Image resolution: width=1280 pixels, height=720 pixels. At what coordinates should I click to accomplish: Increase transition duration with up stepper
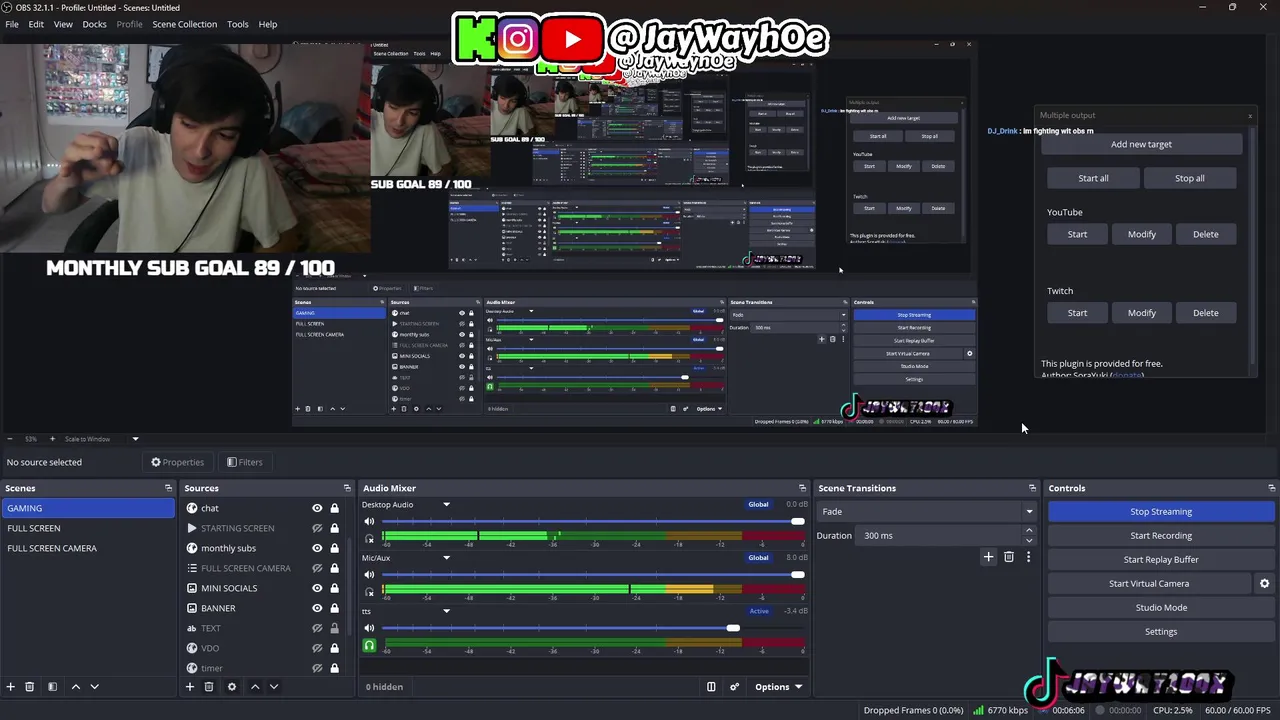1029,531
